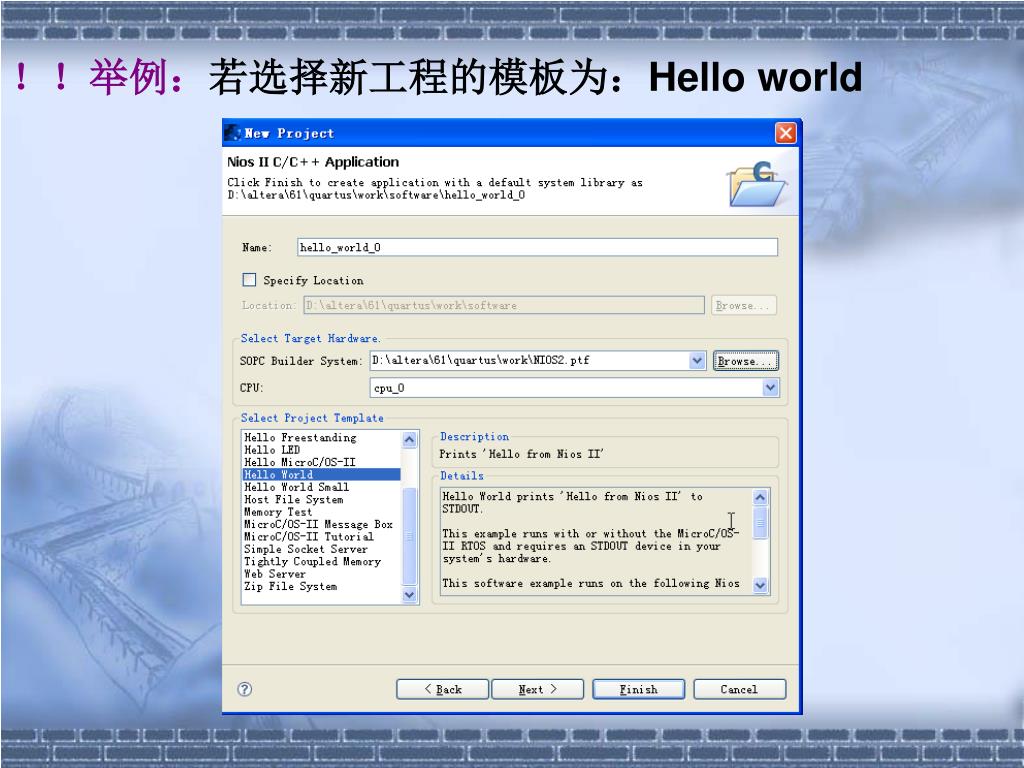Click the disabled Location Browse button
Viewport: 1024px width, 768px height.
(x=744, y=306)
